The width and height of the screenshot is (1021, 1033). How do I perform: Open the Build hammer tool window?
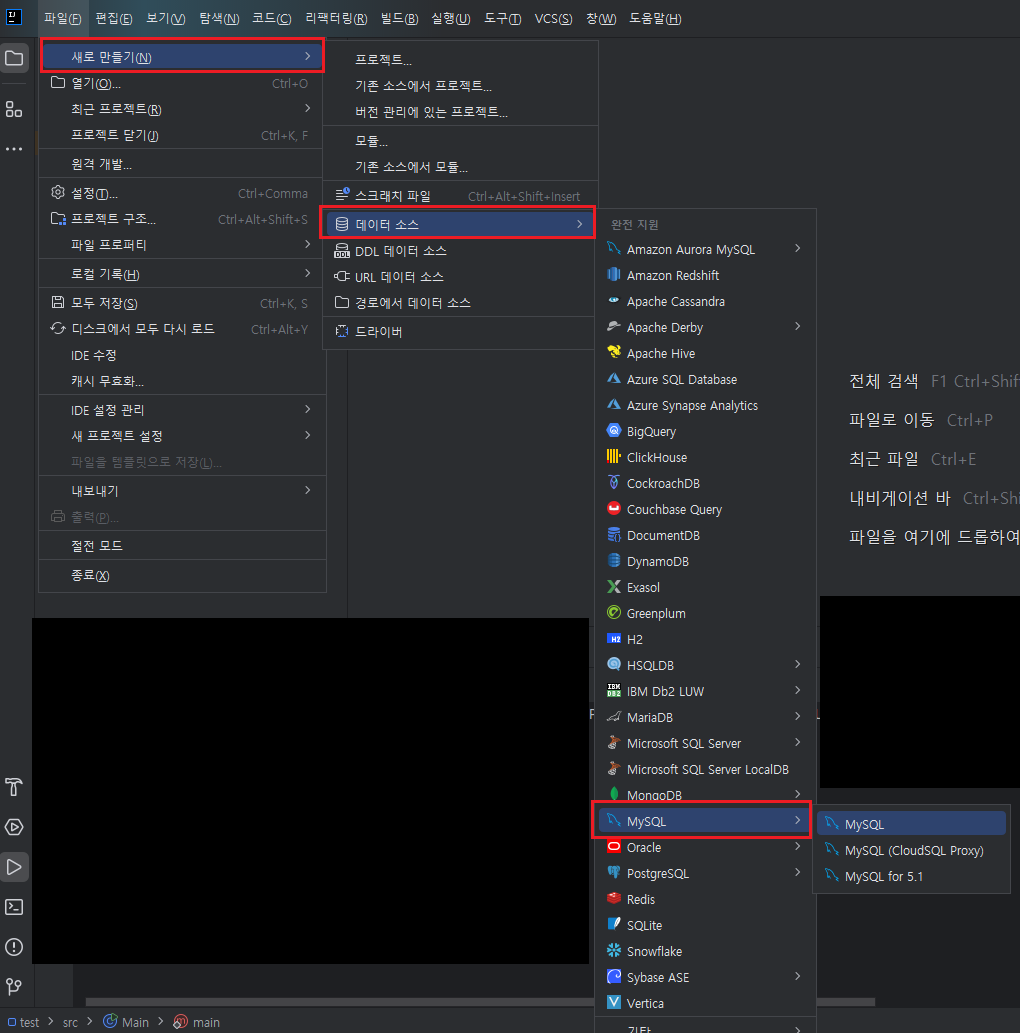click(x=14, y=787)
